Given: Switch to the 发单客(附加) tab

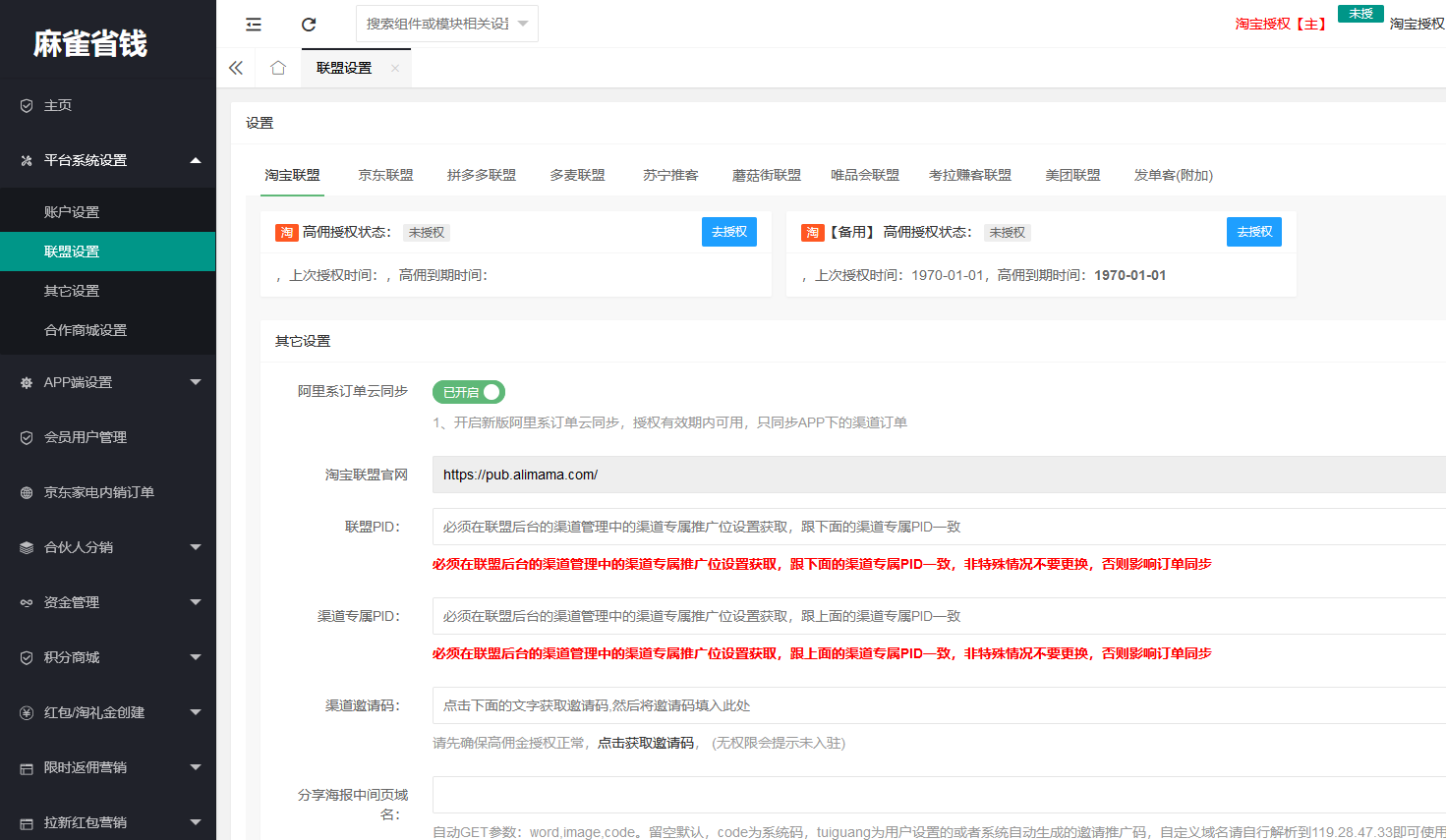Looking at the screenshot, I should click(1174, 175).
